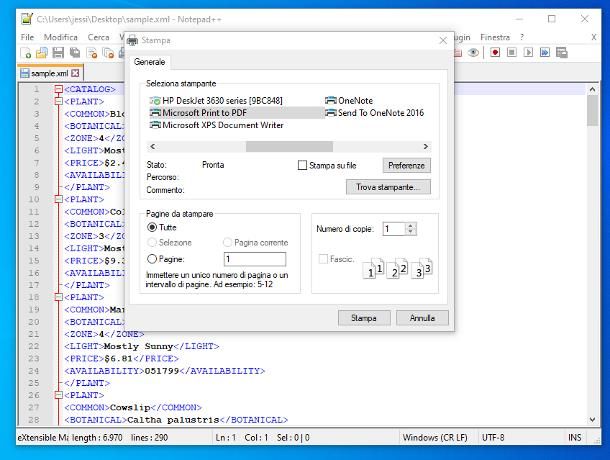This screenshot has width=610, height=460.
Task: Decrease number of copies with spinner down arrow
Action: tap(410, 232)
